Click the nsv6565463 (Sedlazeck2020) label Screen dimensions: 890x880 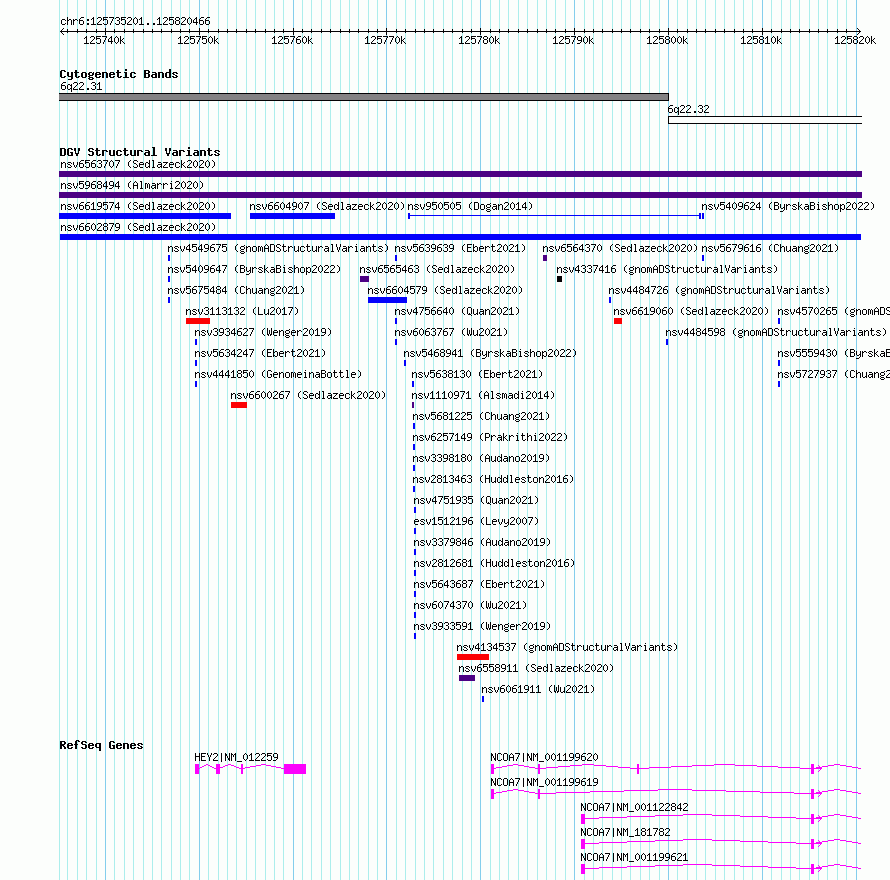pos(437,269)
